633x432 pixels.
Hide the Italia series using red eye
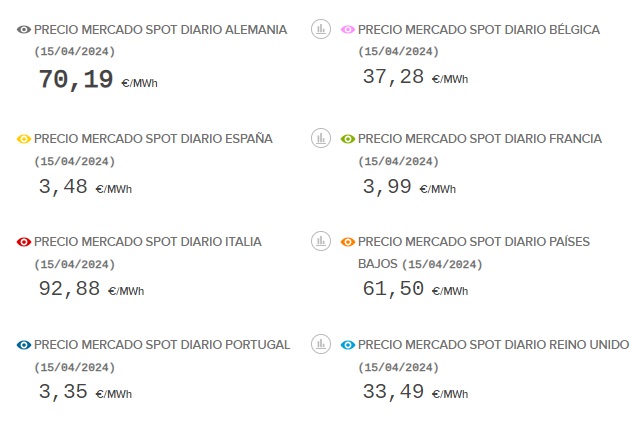(x=24, y=242)
